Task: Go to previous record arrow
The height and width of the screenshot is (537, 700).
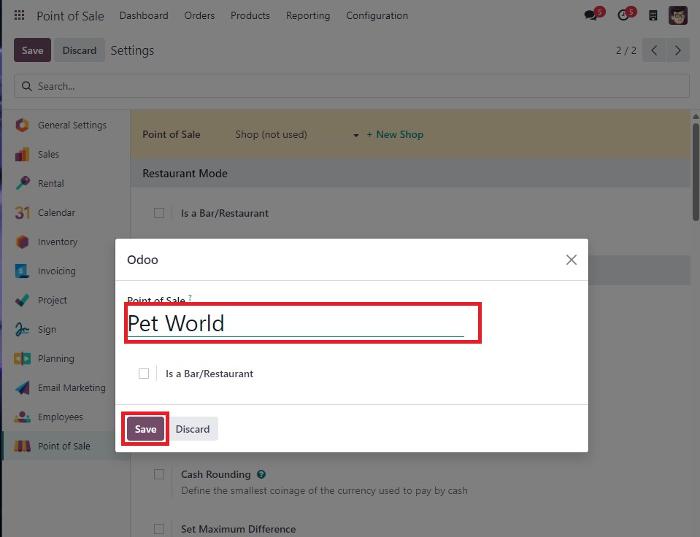Action: (x=654, y=50)
